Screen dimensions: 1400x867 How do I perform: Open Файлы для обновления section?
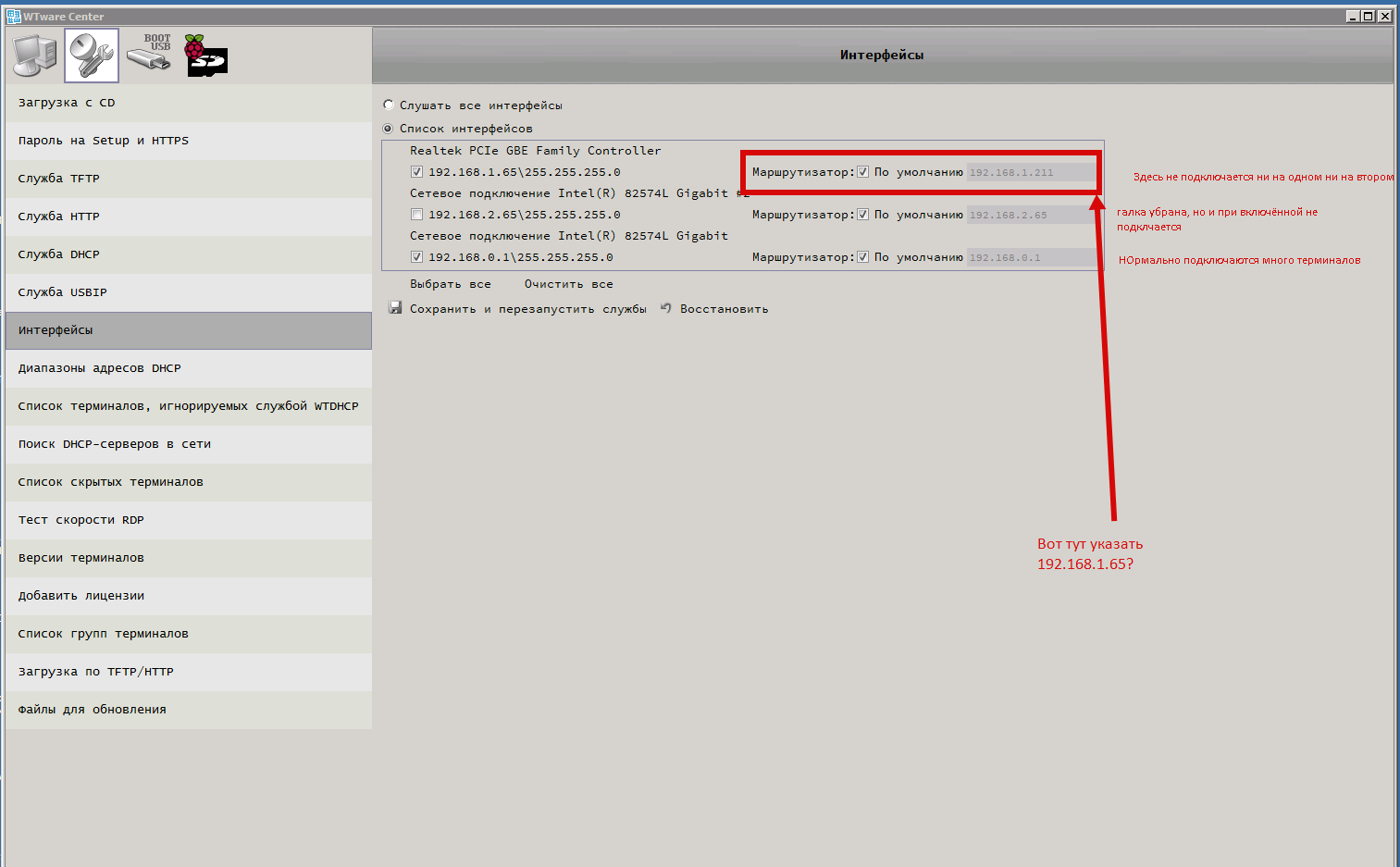click(x=189, y=710)
